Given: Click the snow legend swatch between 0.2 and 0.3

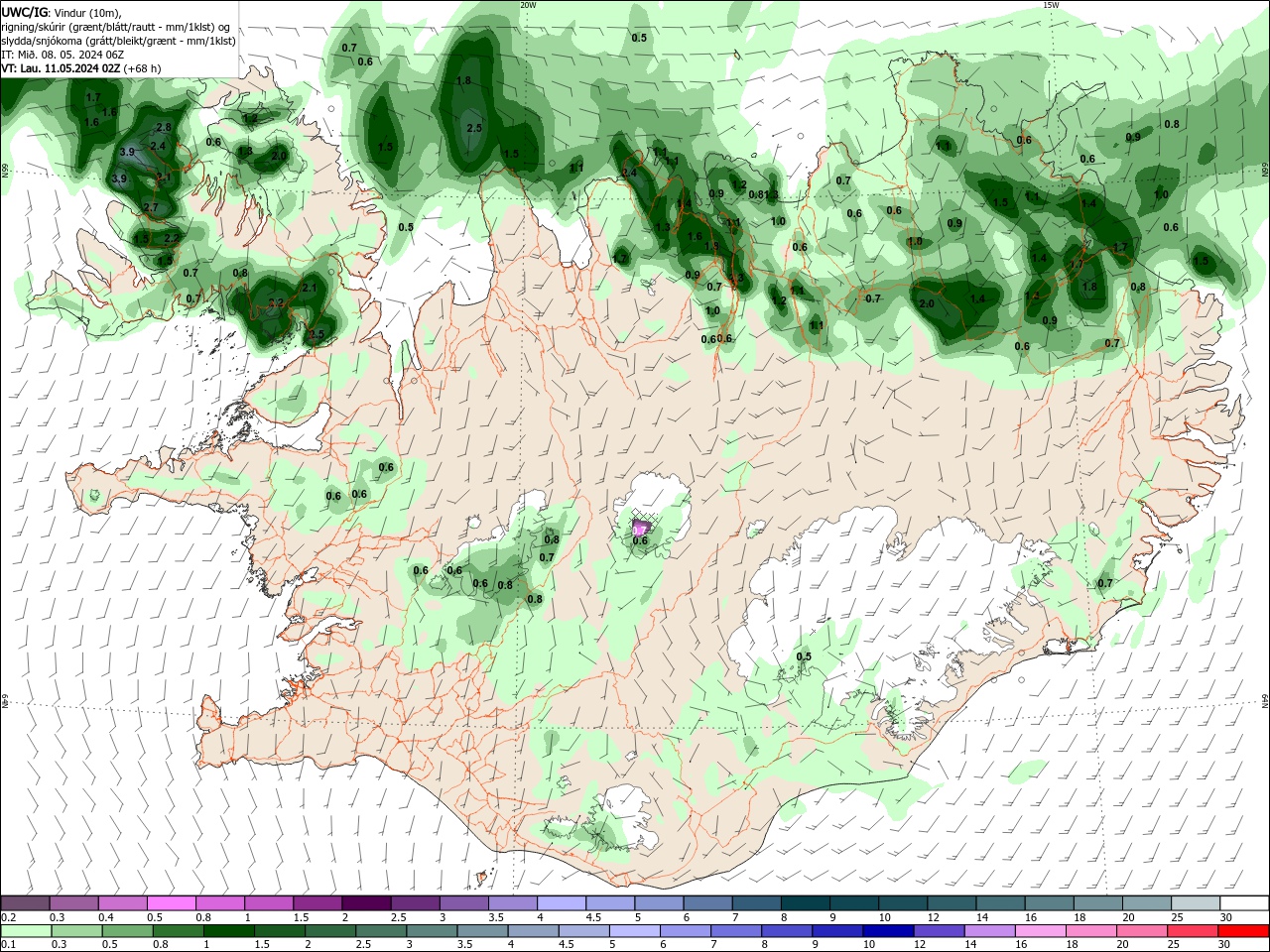Looking at the screenshot, I should (26, 903).
